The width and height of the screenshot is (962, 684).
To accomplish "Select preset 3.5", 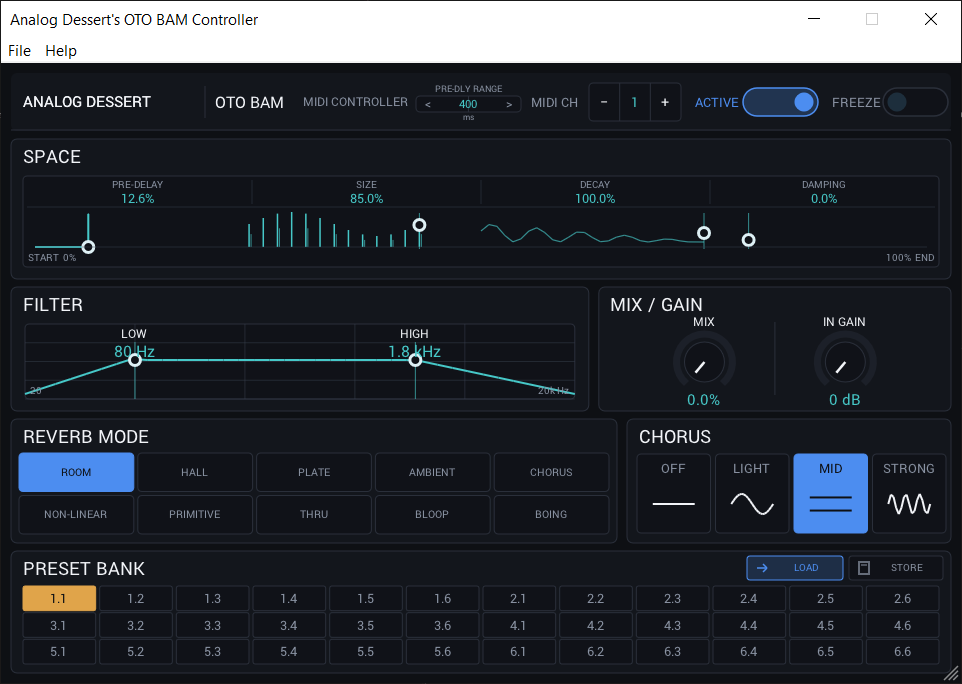I will tap(366, 626).
